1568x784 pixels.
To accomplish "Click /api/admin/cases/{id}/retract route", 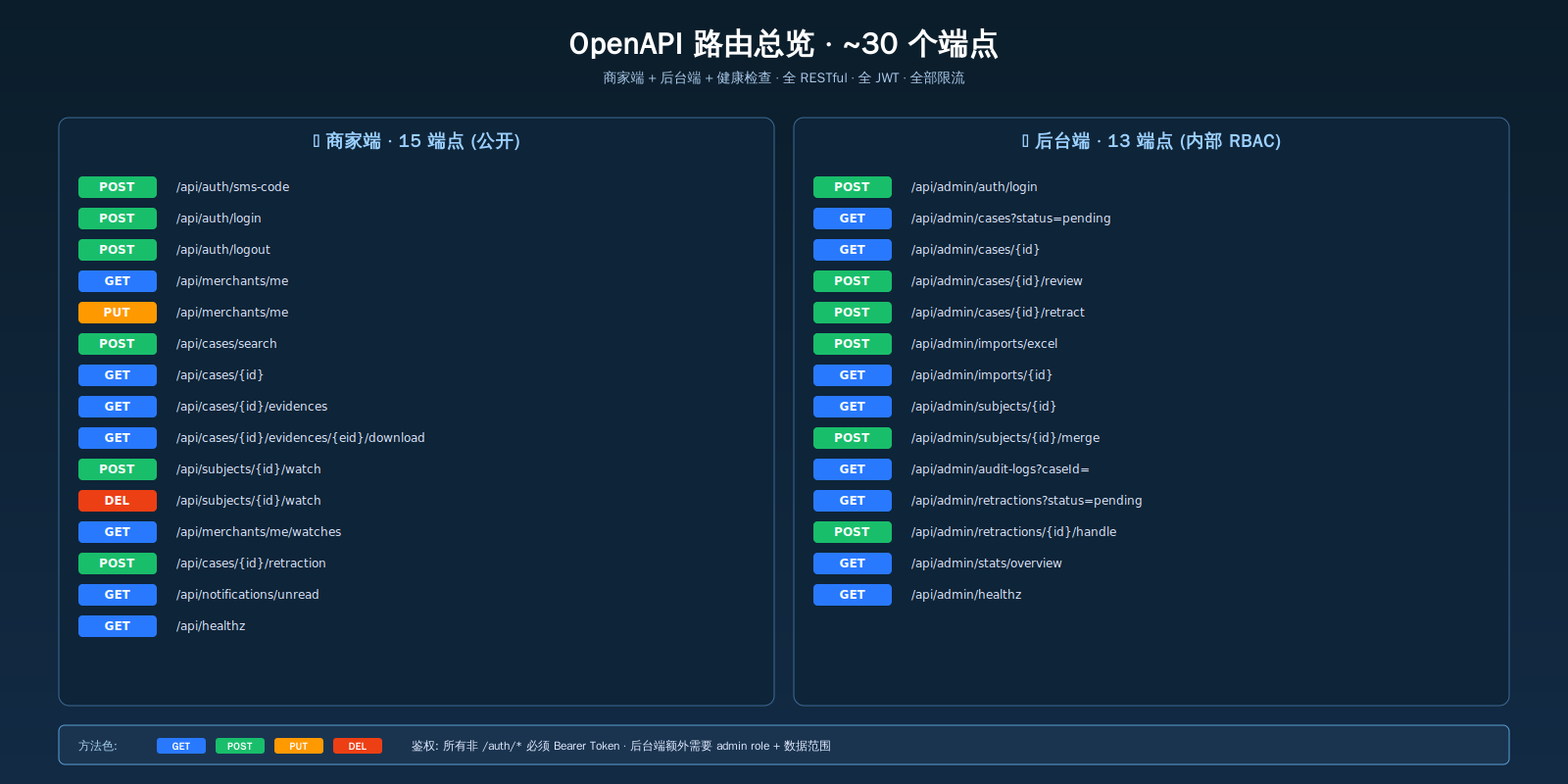I will point(998,313).
